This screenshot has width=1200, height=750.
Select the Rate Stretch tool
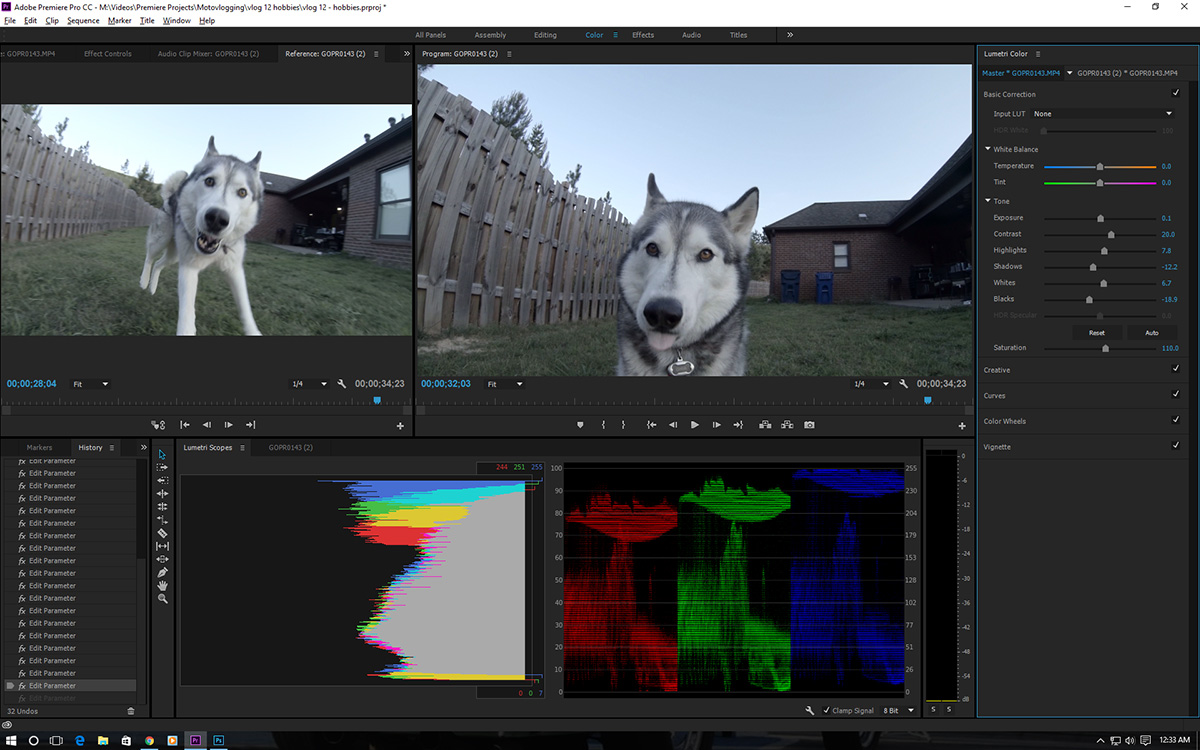[x=163, y=520]
